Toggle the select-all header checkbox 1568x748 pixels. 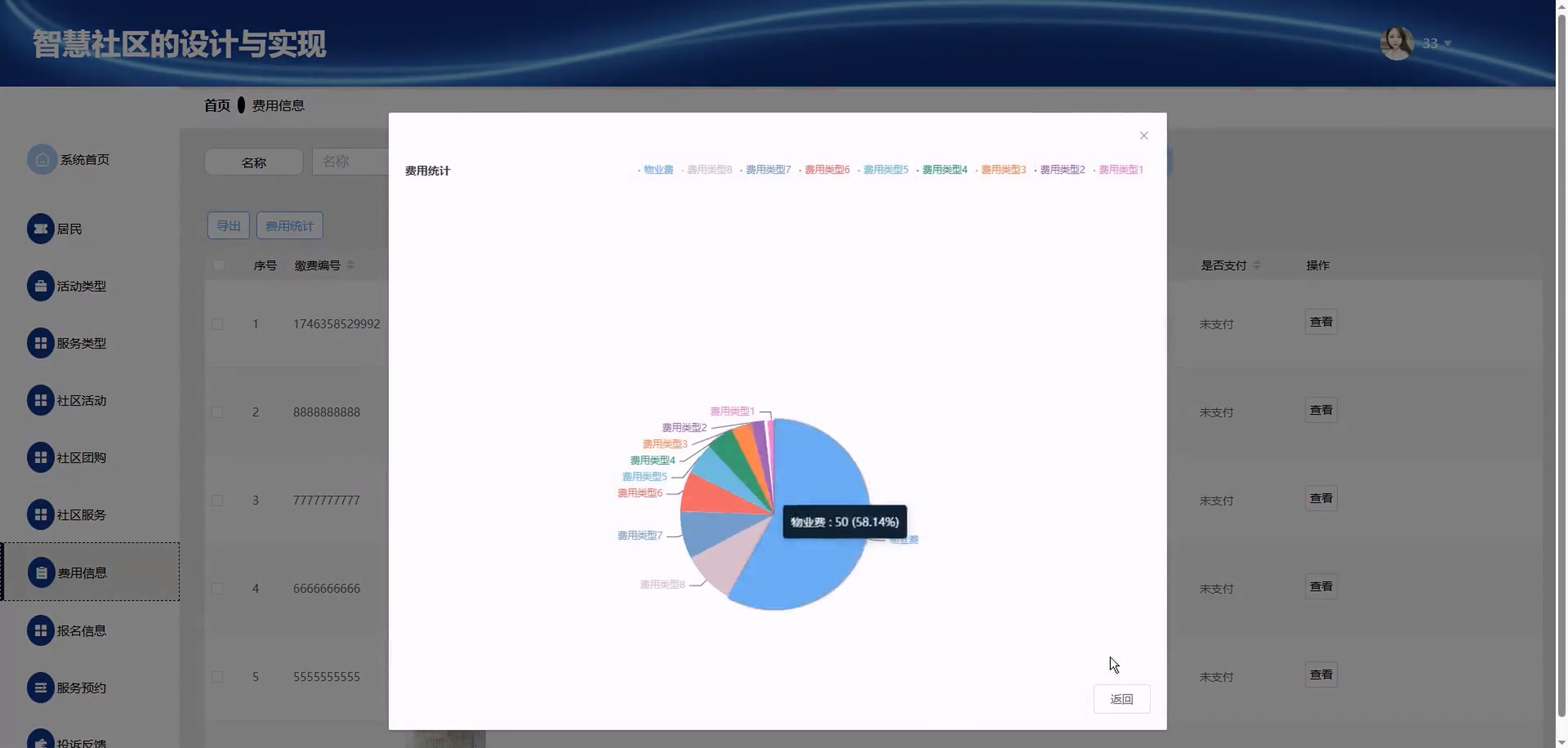219,265
